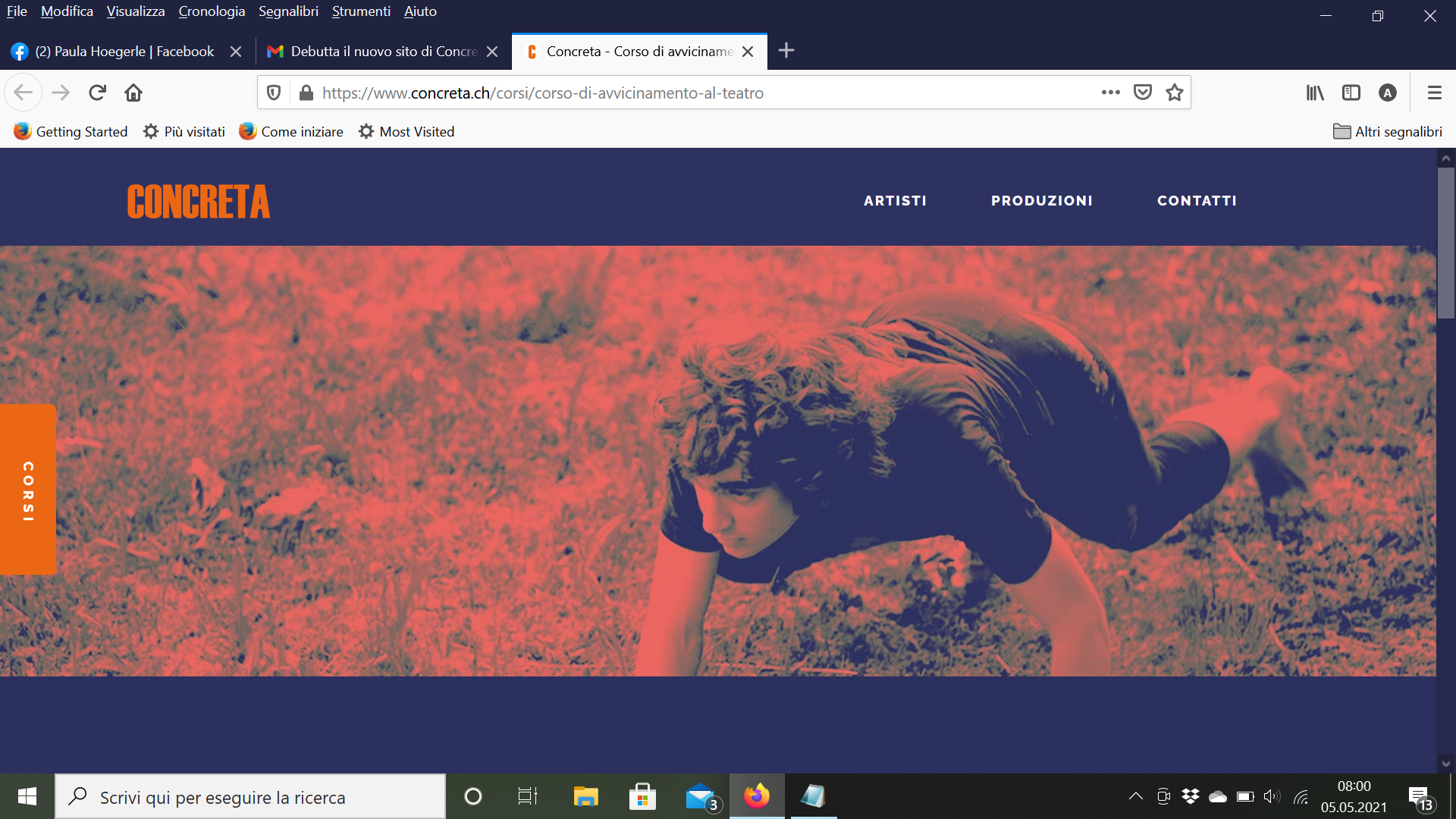Screen dimensions: 1456x819
Task: Check battery status icon
Action: [x=1245, y=796]
